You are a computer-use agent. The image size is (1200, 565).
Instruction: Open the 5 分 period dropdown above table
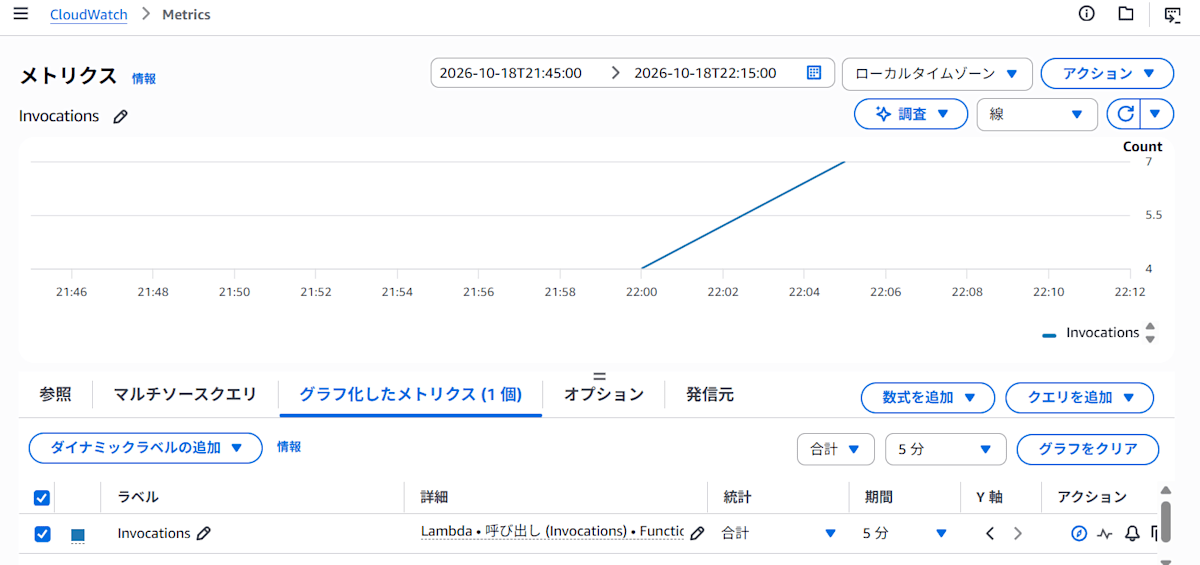pyautogui.click(x=945, y=449)
